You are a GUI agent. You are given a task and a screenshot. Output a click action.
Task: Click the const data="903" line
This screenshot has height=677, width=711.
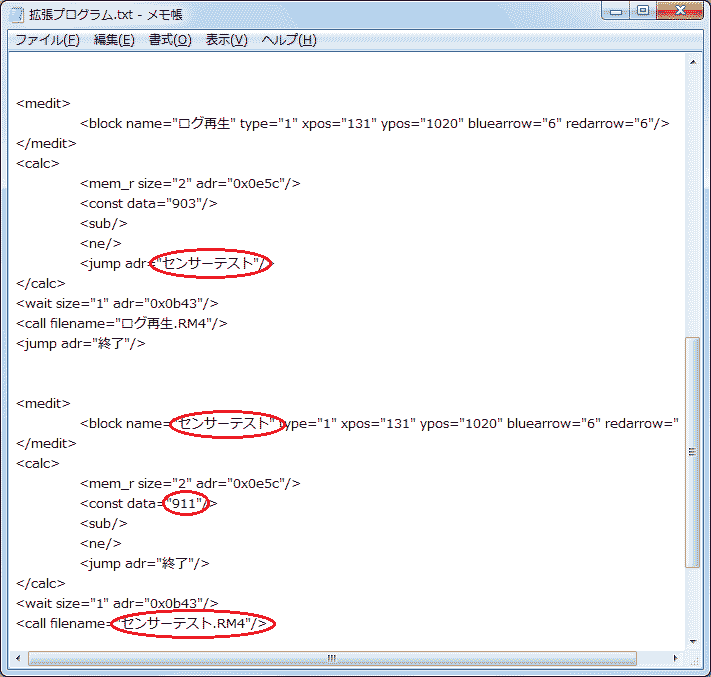149,204
